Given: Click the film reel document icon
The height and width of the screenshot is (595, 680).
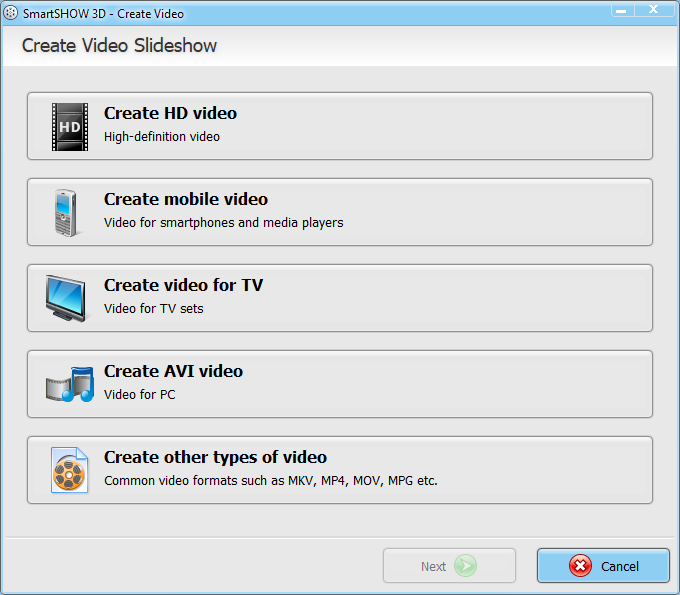Looking at the screenshot, I should click(x=69, y=470).
